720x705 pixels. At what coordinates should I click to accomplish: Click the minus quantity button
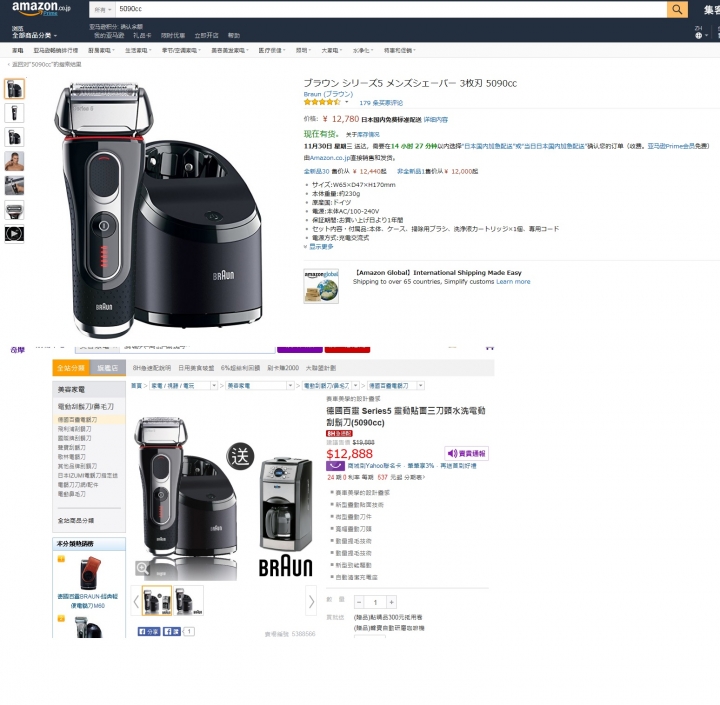point(359,602)
